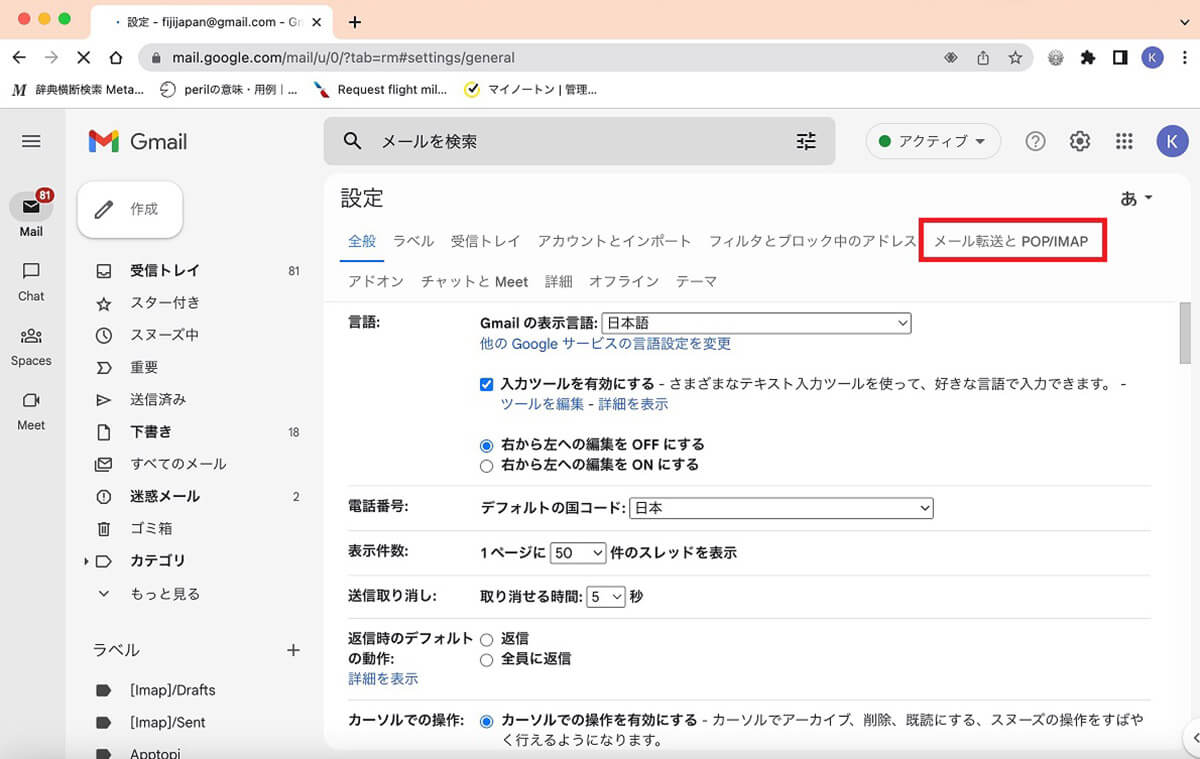
Task: Click the メールを検索 search field
Action: 580,141
